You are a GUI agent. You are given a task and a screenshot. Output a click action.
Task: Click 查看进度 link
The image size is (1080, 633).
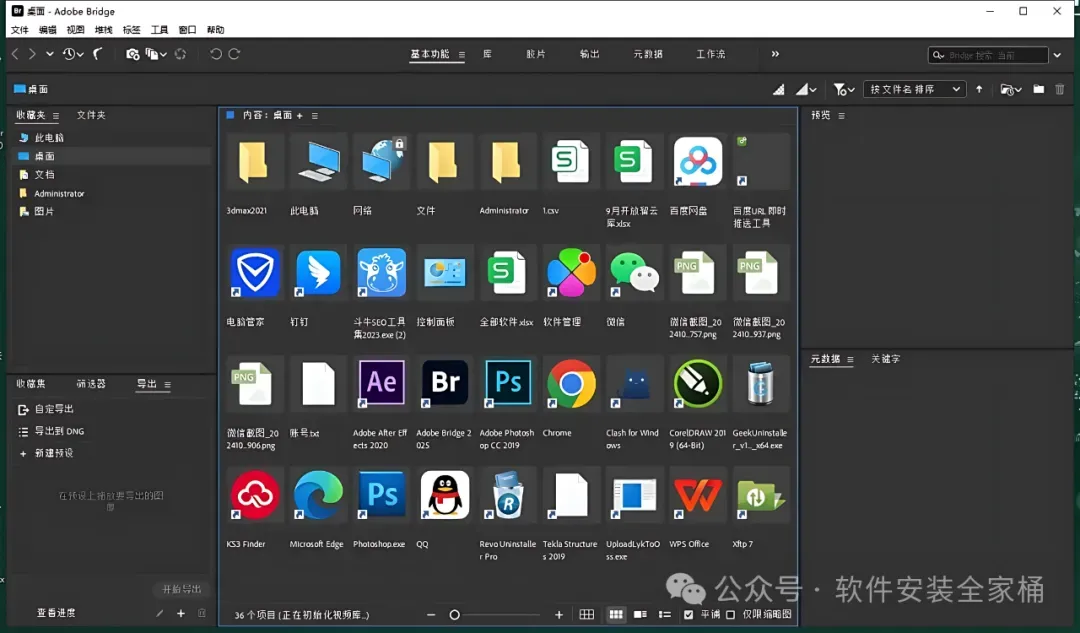click(x=56, y=613)
